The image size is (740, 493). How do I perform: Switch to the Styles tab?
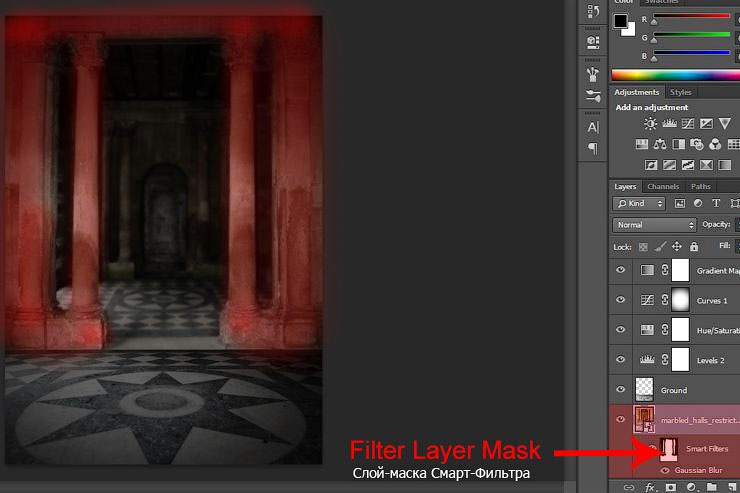pos(681,93)
